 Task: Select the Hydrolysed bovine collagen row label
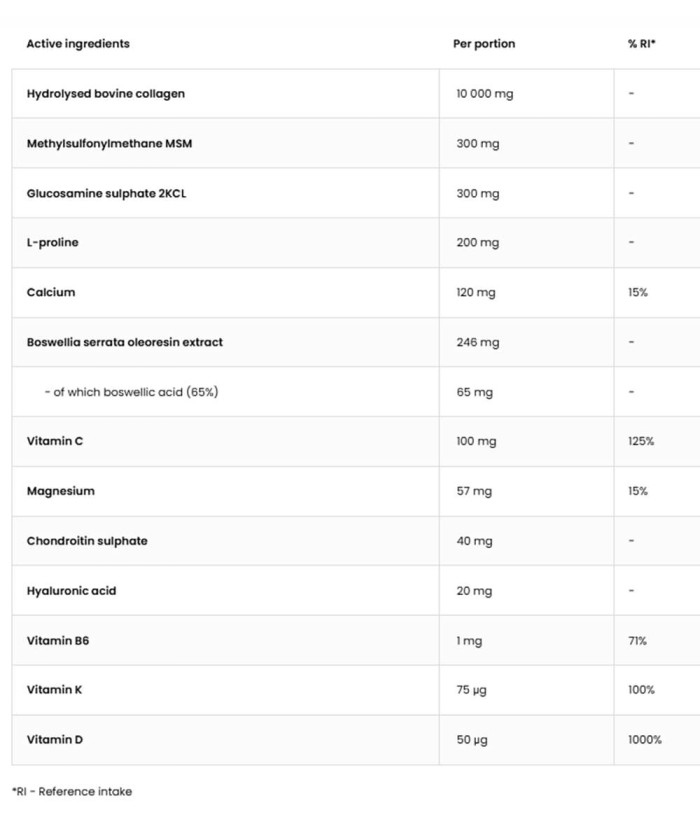106,94
